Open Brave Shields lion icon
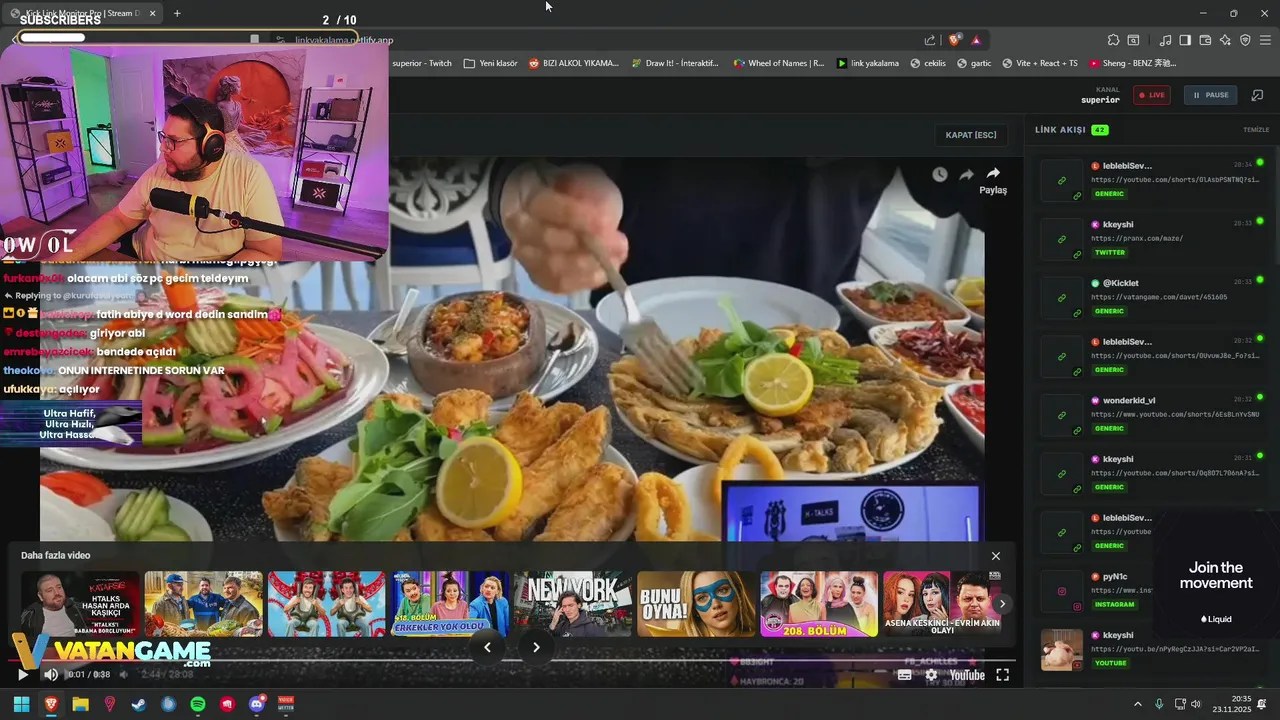The width and height of the screenshot is (1280, 720). 954,40
